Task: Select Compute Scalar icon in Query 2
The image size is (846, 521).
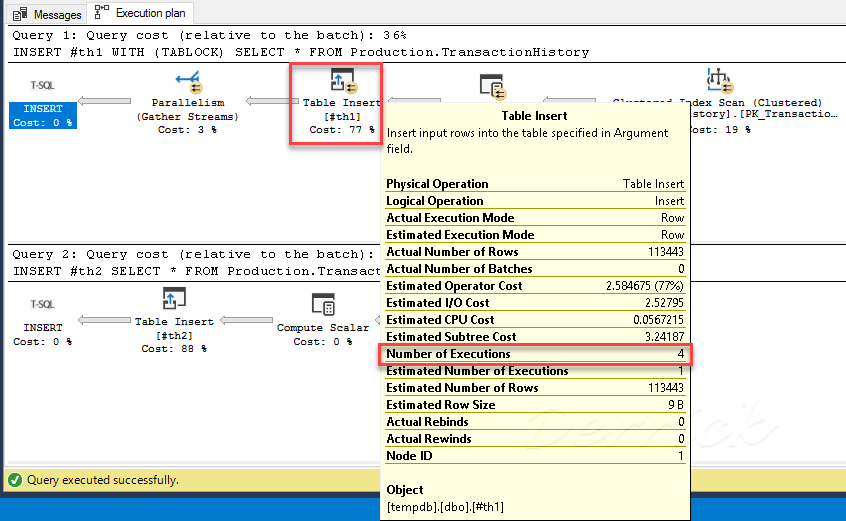Action: pos(323,305)
